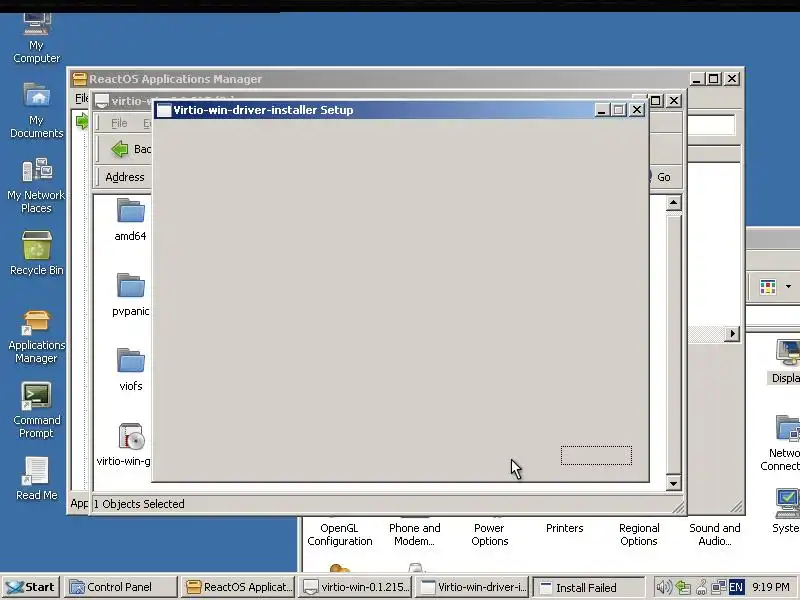Screen dimensions: 800x600
Task: Minimize the Virtio-win-driver-installer Setup window
Action: pos(602,110)
